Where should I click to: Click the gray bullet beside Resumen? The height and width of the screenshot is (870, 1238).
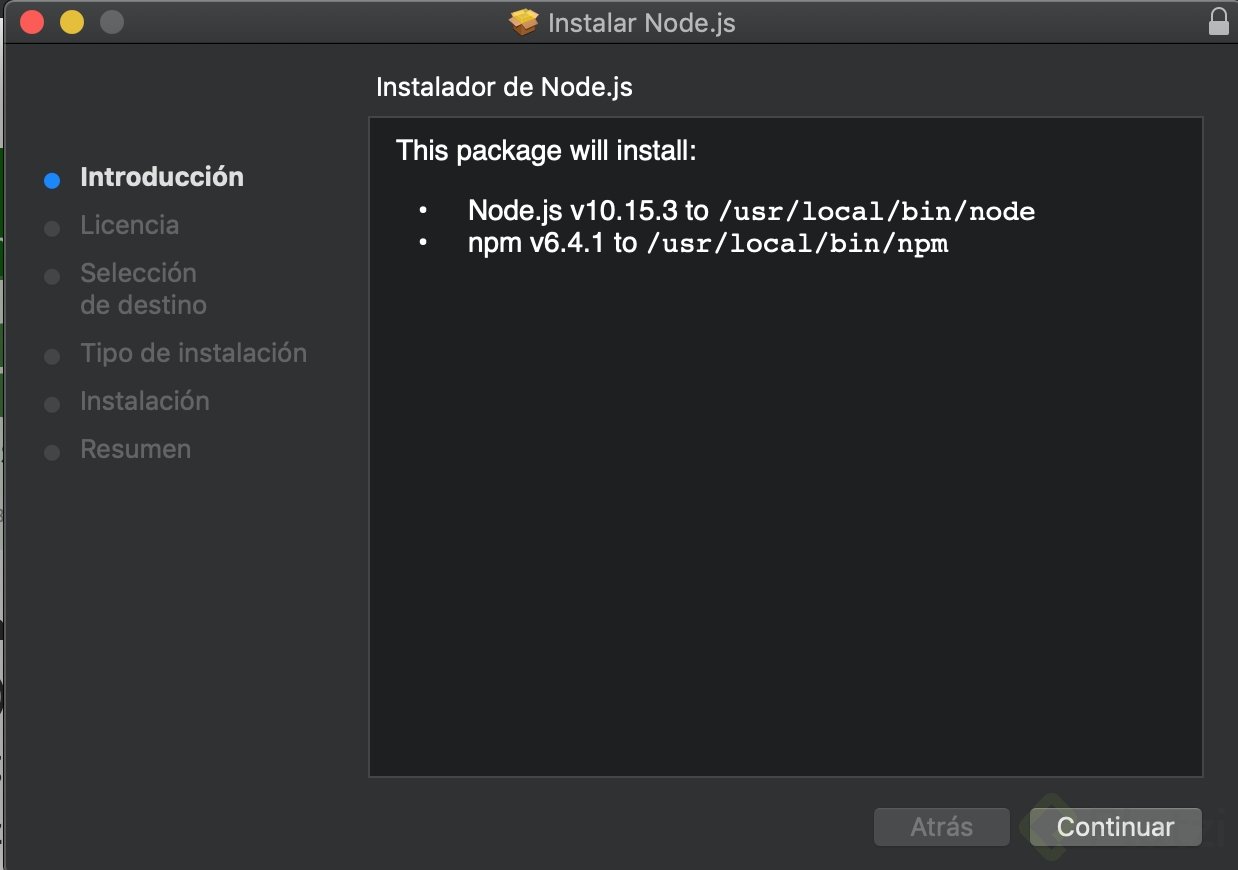53,453
